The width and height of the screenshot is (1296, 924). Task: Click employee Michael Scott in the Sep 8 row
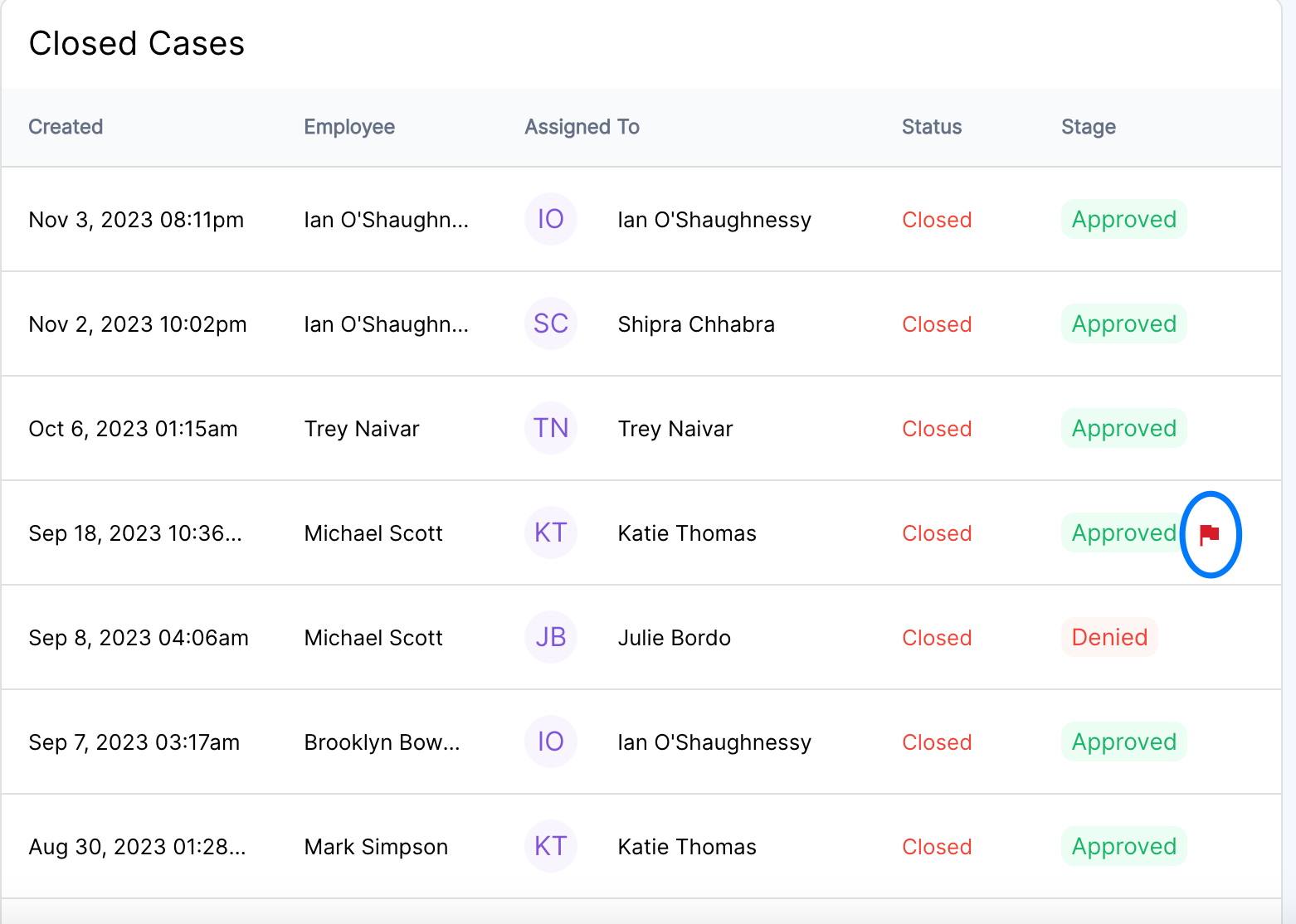point(373,638)
